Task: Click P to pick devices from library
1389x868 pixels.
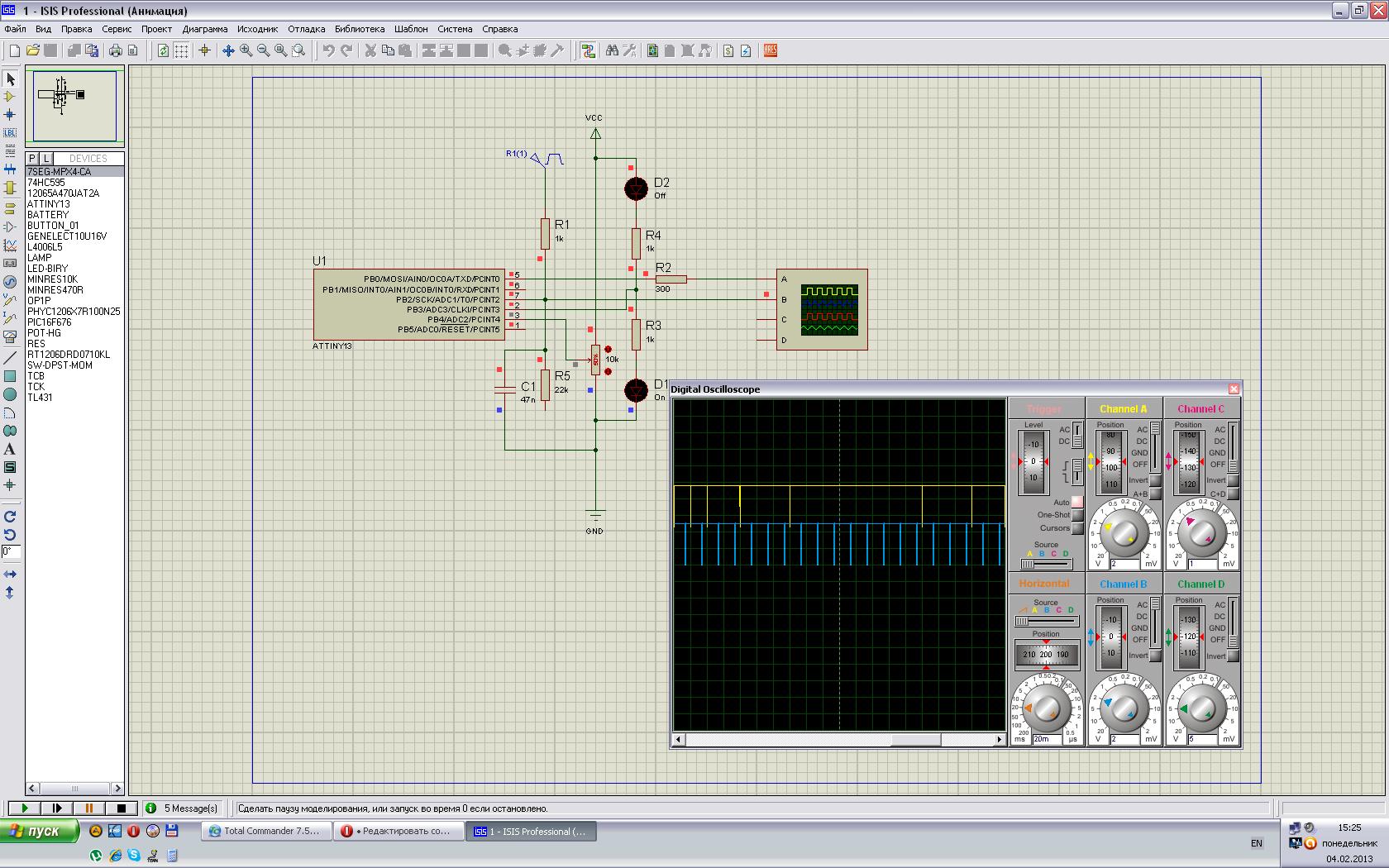Action: coord(31,158)
